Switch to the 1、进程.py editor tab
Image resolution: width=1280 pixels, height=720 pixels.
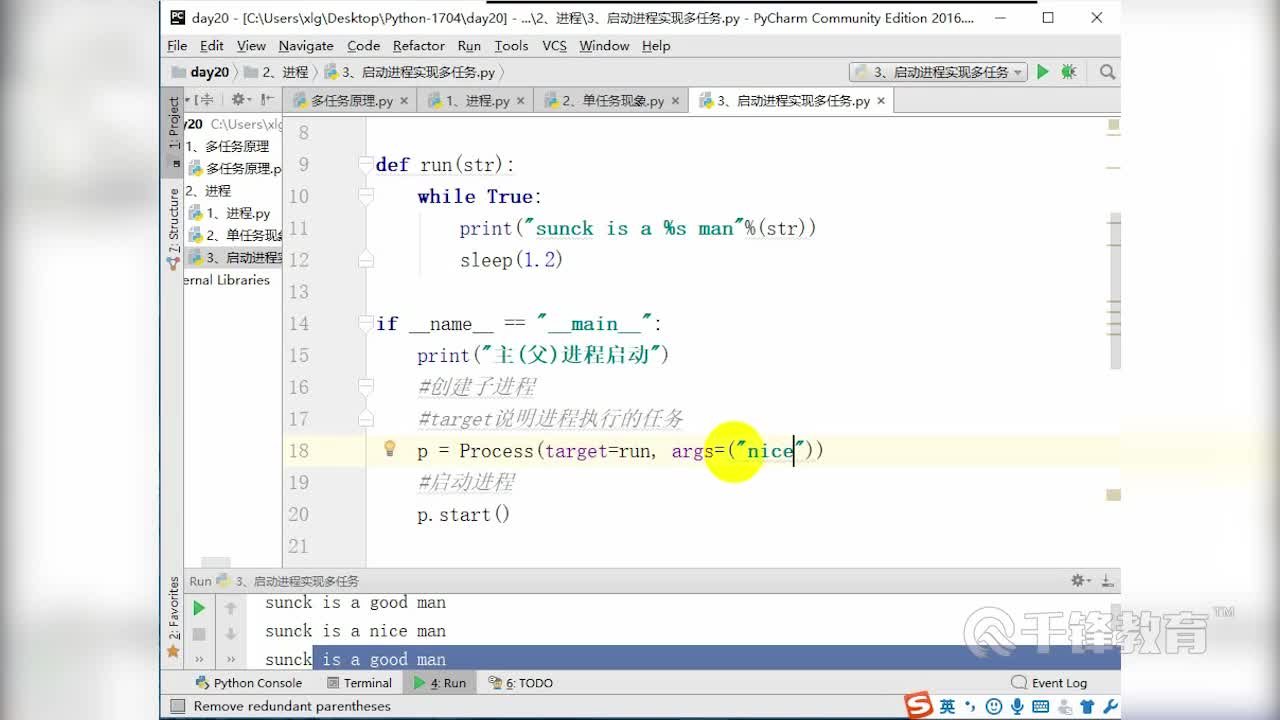[x=475, y=100]
